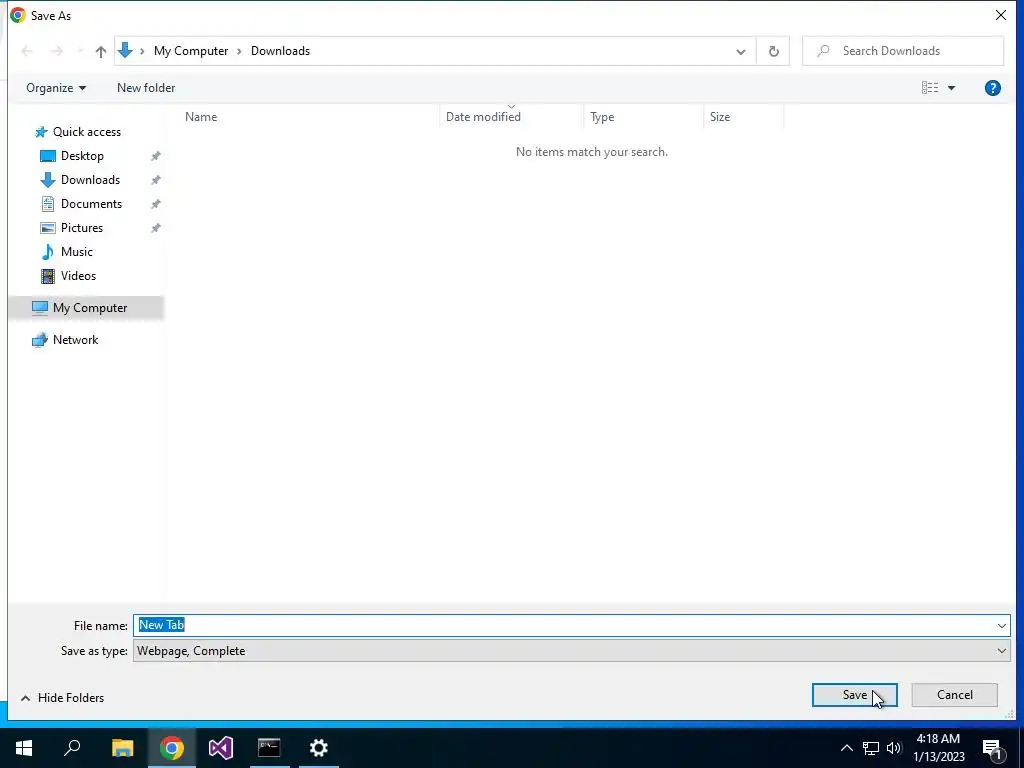The width and height of the screenshot is (1024, 768).
Task: Go forward with the right arrow button
Action: click(x=57, y=51)
